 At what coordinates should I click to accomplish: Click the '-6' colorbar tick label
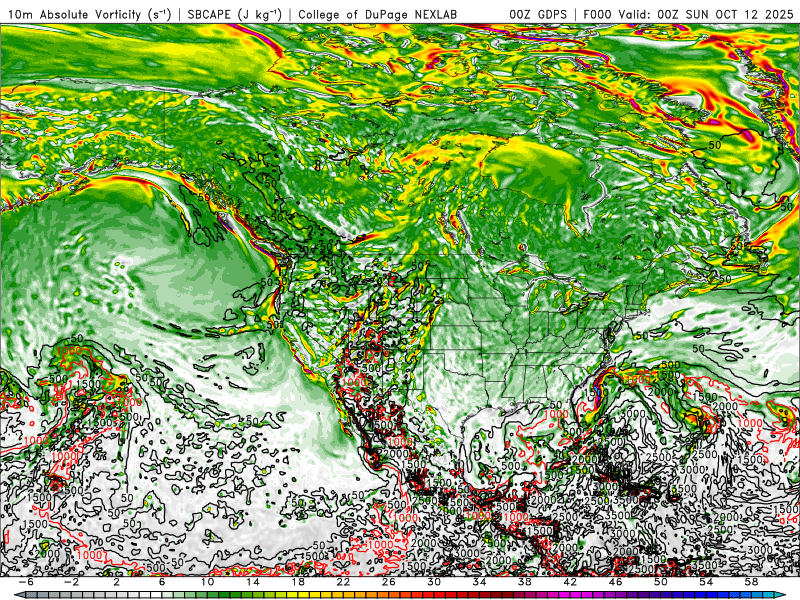click(x=26, y=582)
